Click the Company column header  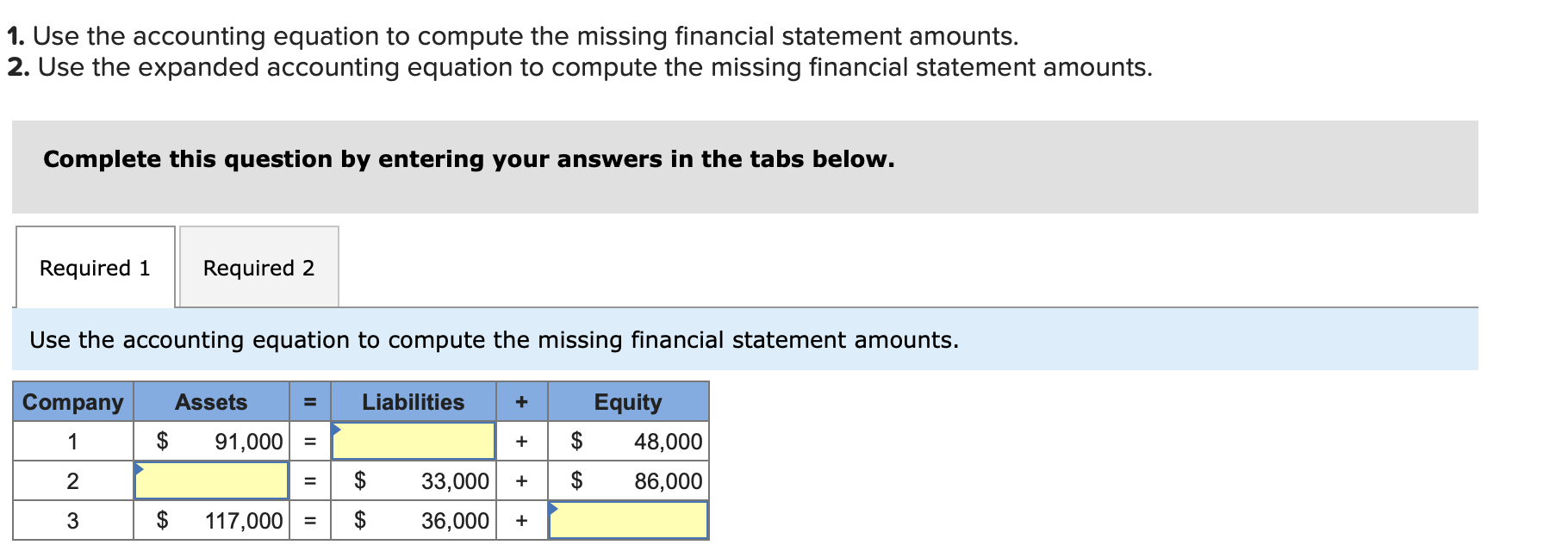72,401
